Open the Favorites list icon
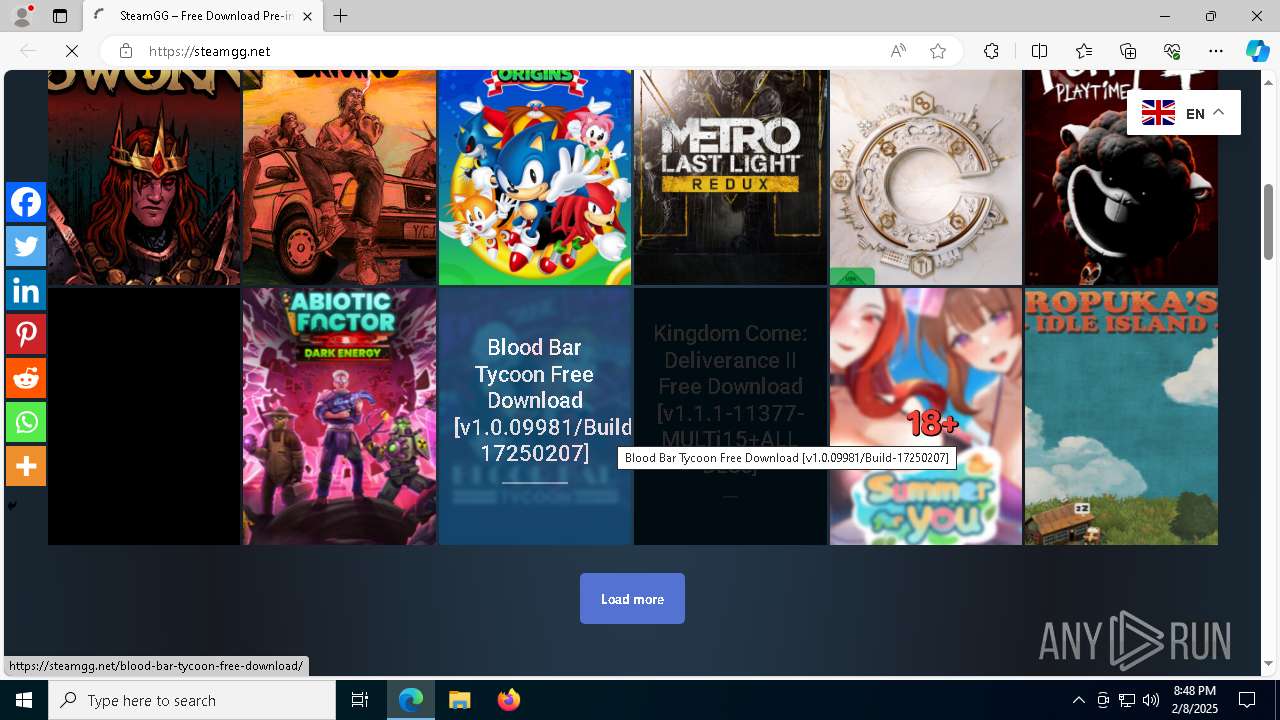Image resolution: width=1280 pixels, height=720 pixels. [x=1084, y=51]
